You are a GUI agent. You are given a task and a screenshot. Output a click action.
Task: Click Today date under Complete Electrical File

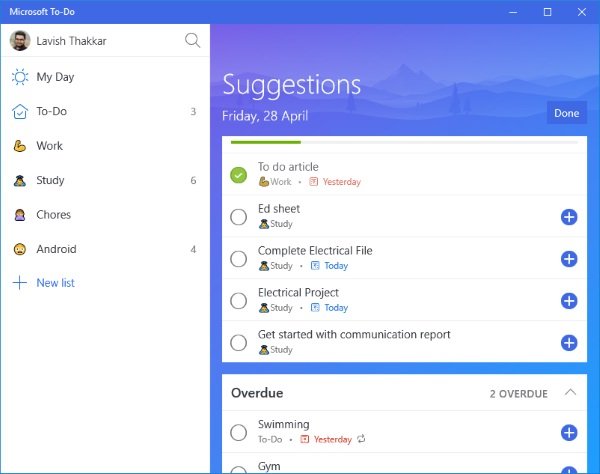point(336,266)
